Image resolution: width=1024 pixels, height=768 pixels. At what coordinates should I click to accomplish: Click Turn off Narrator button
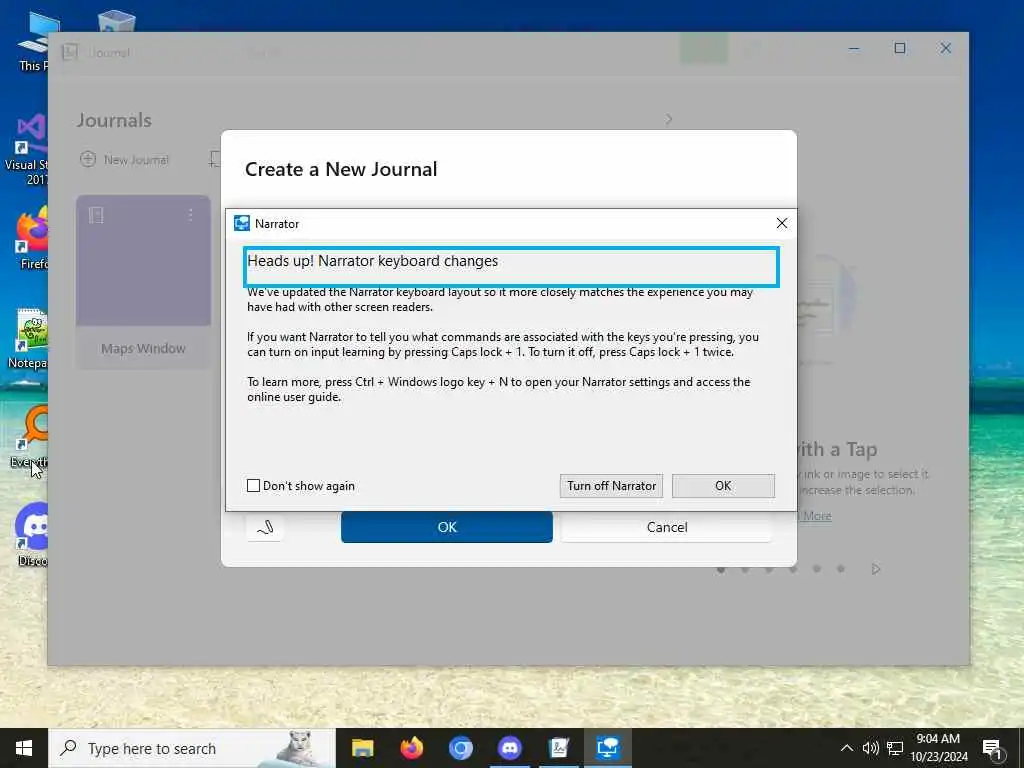tap(611, 486)
